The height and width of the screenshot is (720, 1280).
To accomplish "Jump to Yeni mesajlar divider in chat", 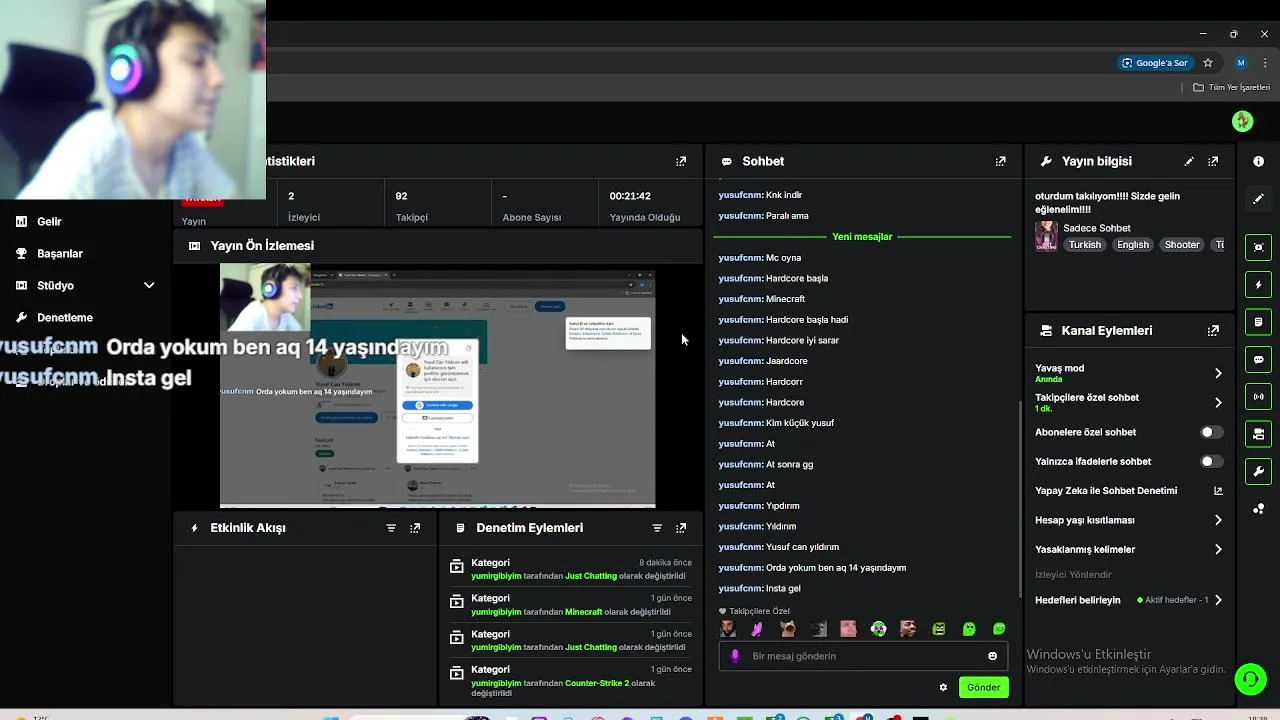I will (862, 237).
